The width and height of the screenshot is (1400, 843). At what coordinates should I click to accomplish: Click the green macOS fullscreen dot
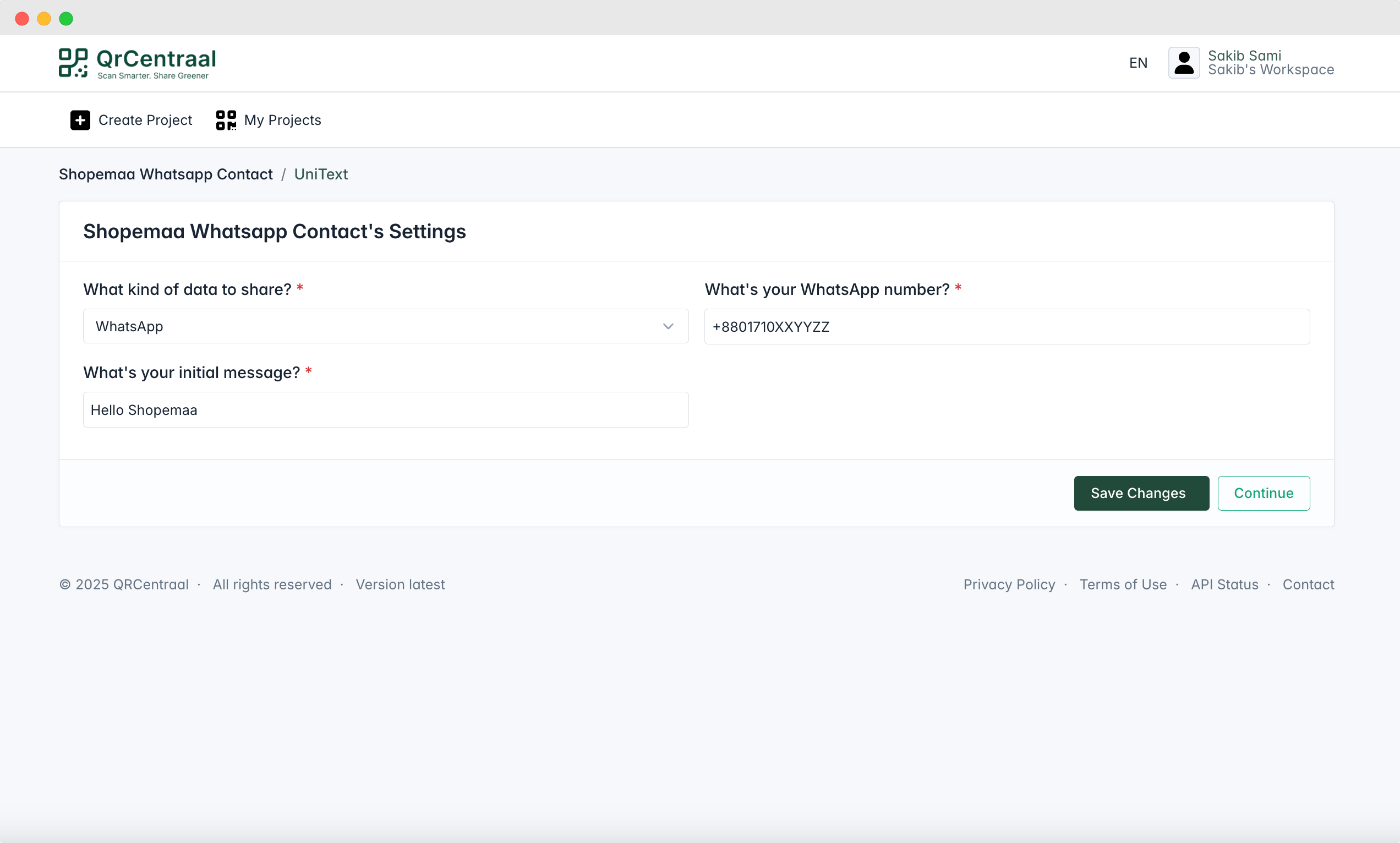tap(67, 19)
